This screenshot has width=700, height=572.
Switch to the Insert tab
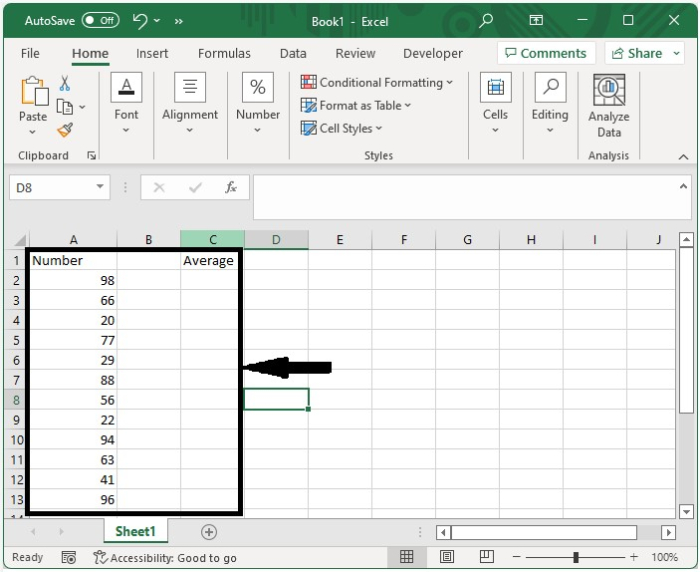[152, 54]
